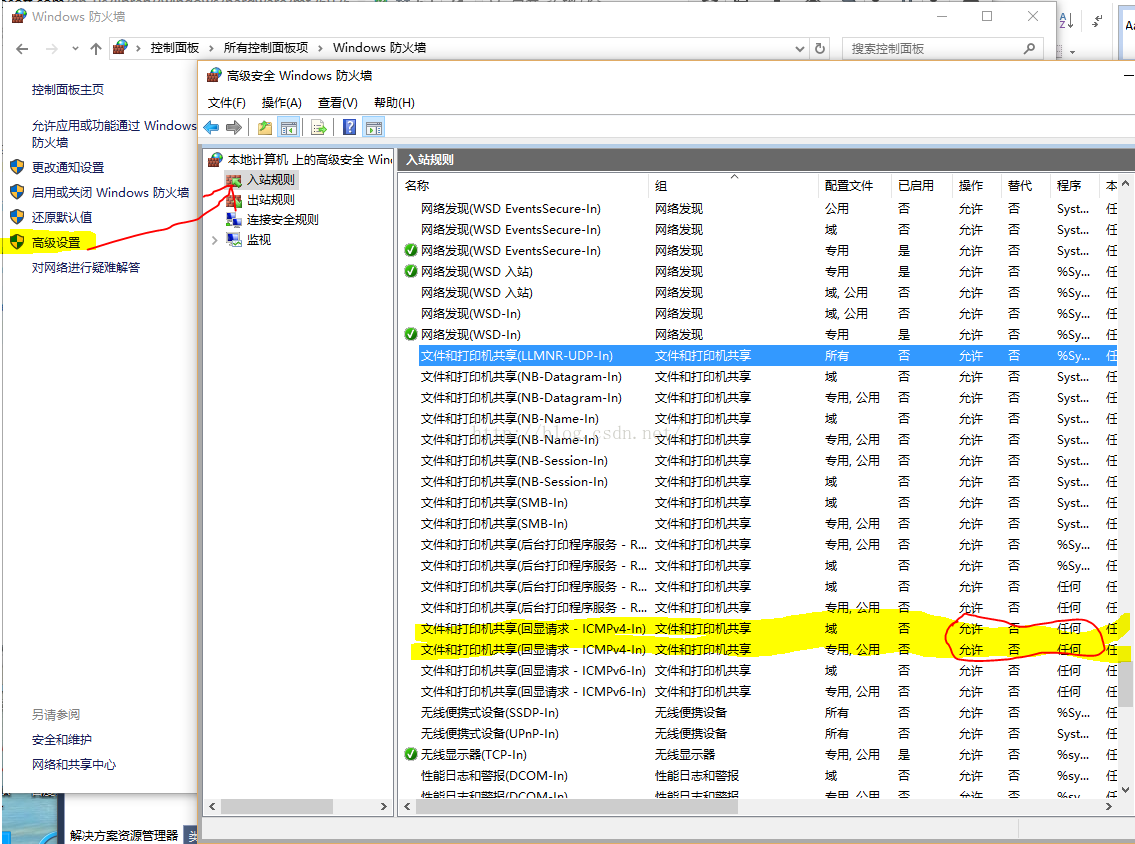1135x844 pixels.
Task: Select 出站规则 in the tree
Action: (x=270, y=200)
